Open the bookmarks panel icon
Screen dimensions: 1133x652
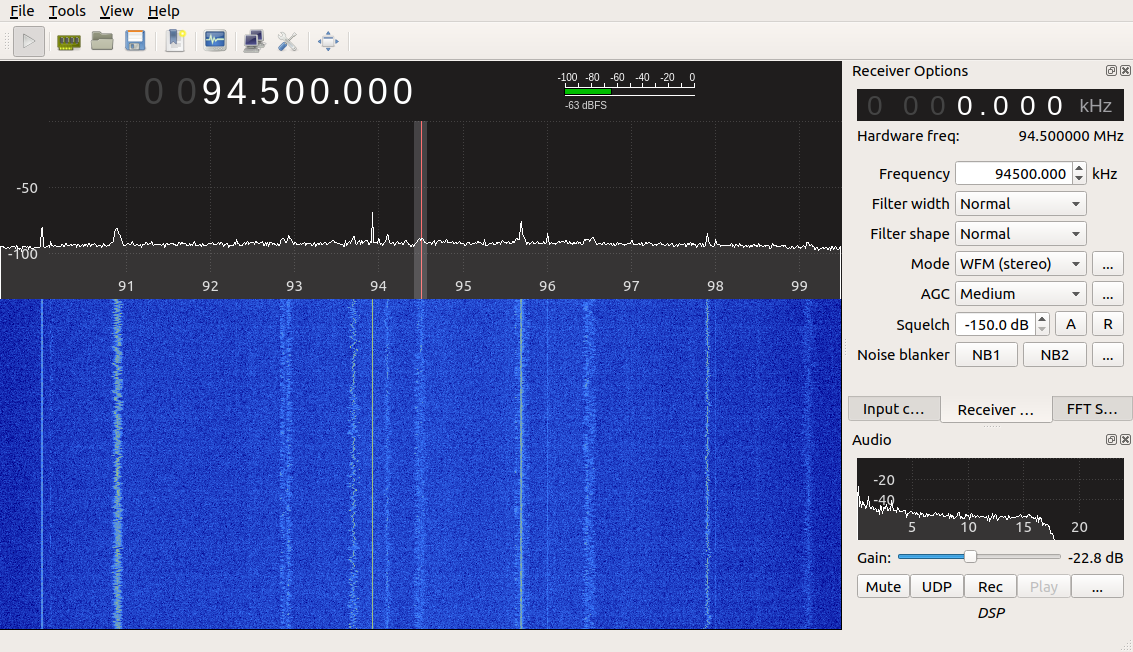coord(175,41)
